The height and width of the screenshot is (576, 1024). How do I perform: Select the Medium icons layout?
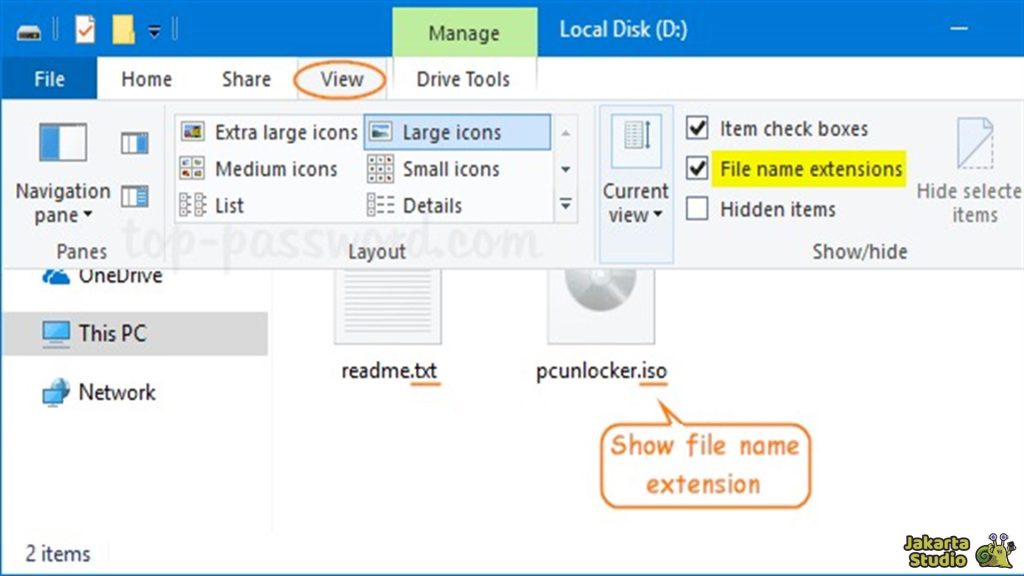pyautogui.click(x=275, y=168)
